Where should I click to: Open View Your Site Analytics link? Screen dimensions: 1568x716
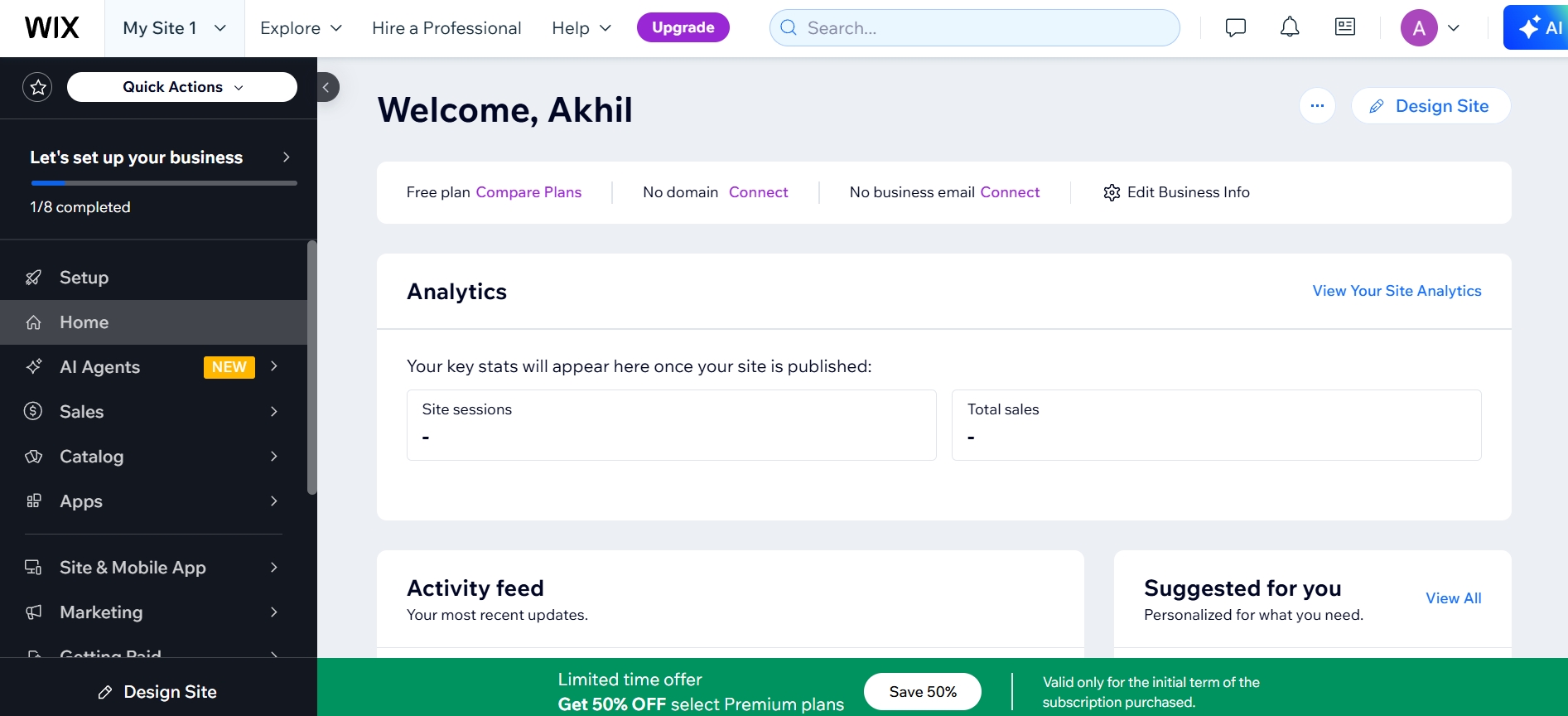click(x=1397, y=291)
